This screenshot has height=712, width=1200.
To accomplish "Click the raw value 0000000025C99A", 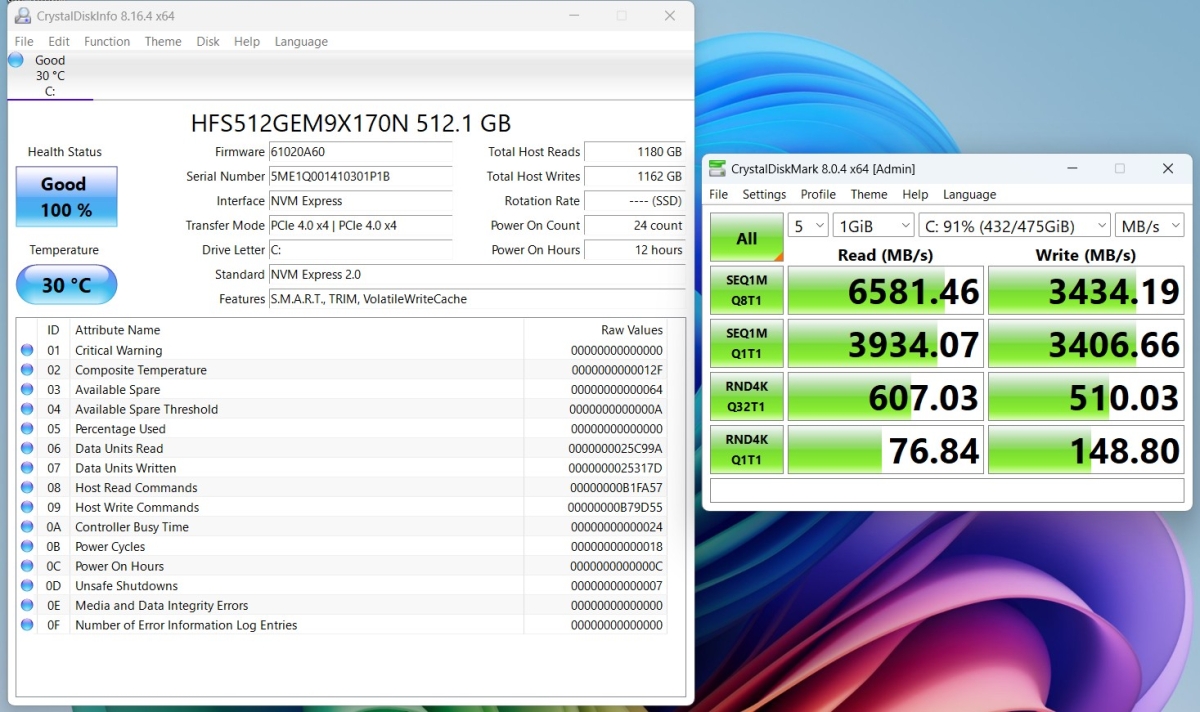I will 615,449.
